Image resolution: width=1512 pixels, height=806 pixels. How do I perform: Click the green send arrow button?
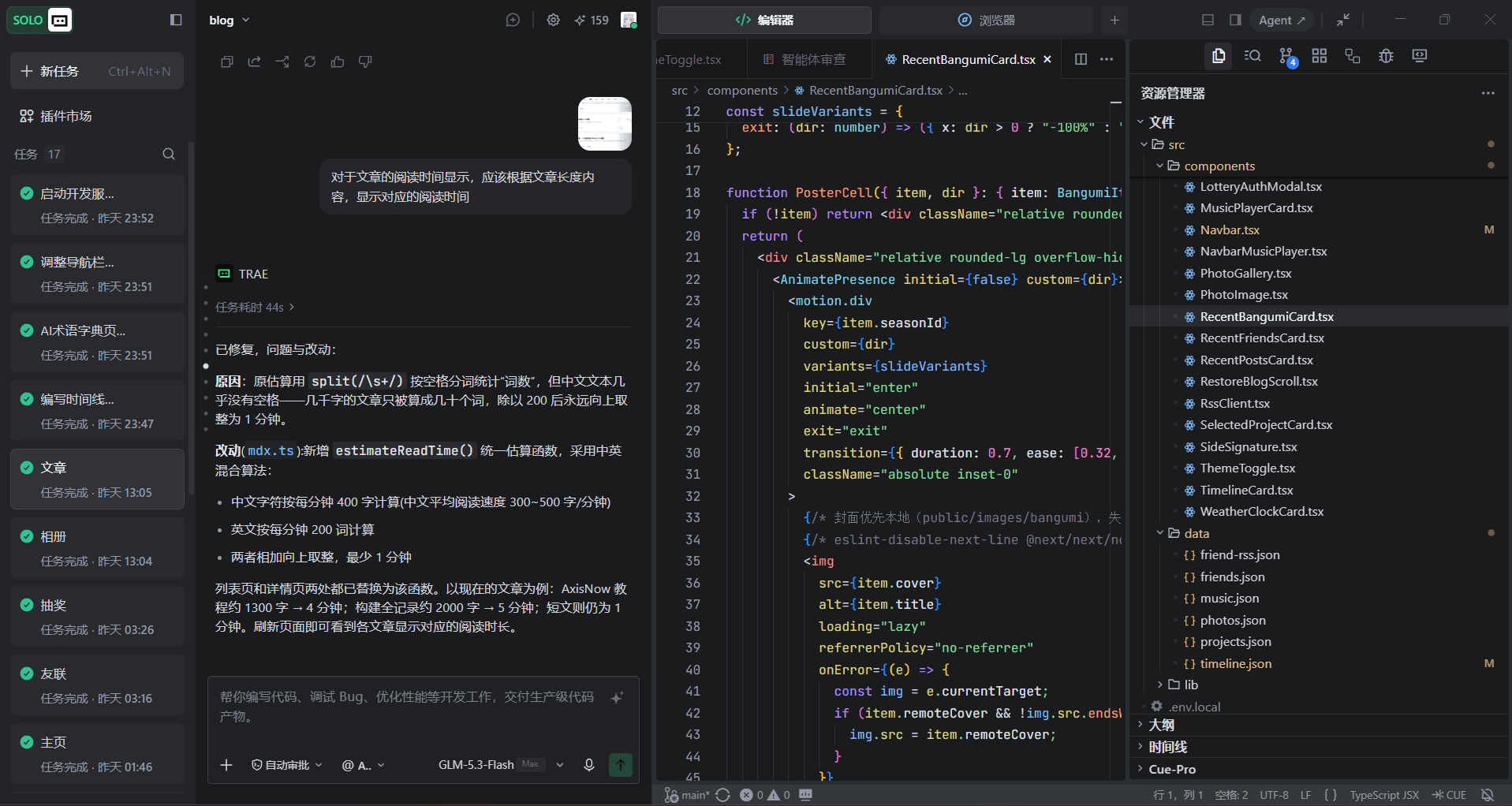point(621,765)
